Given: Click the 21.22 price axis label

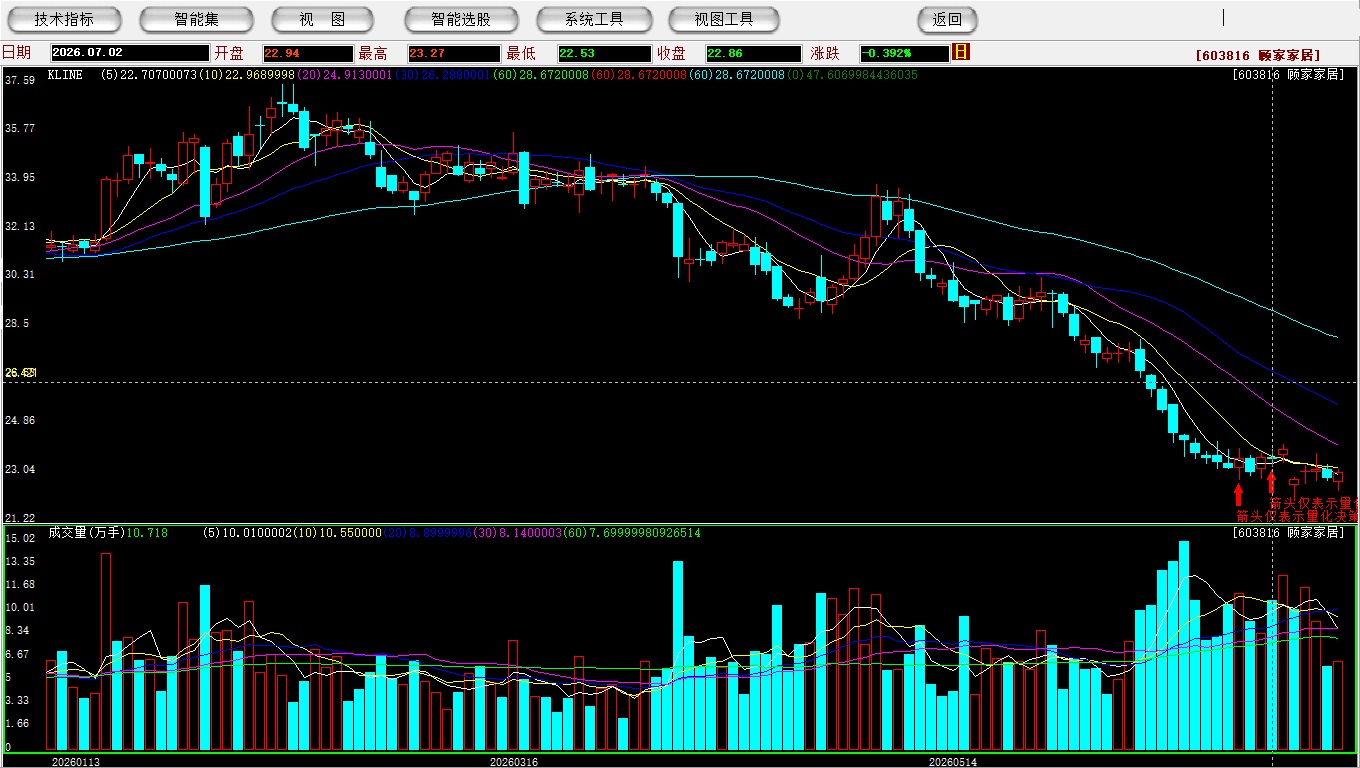Looking at the screenshot, I should (x=20, y=518).
